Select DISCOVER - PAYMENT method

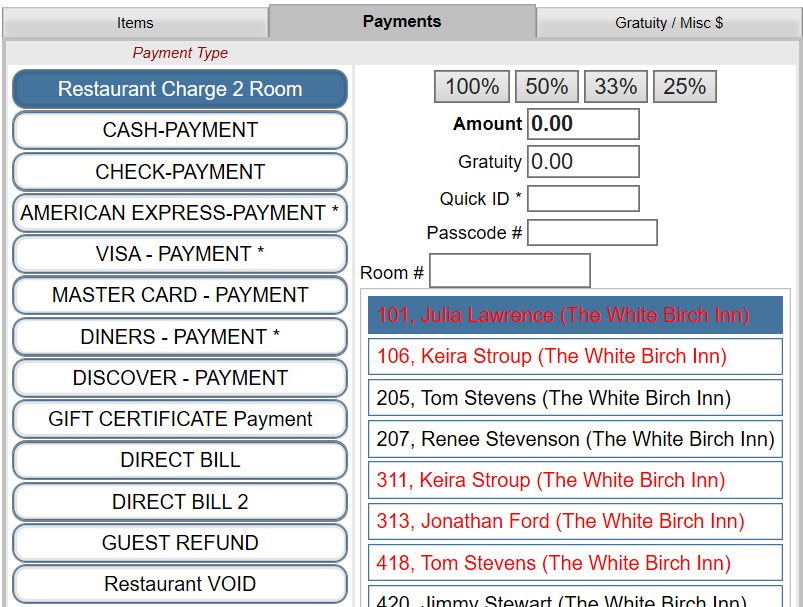[179, 377]
